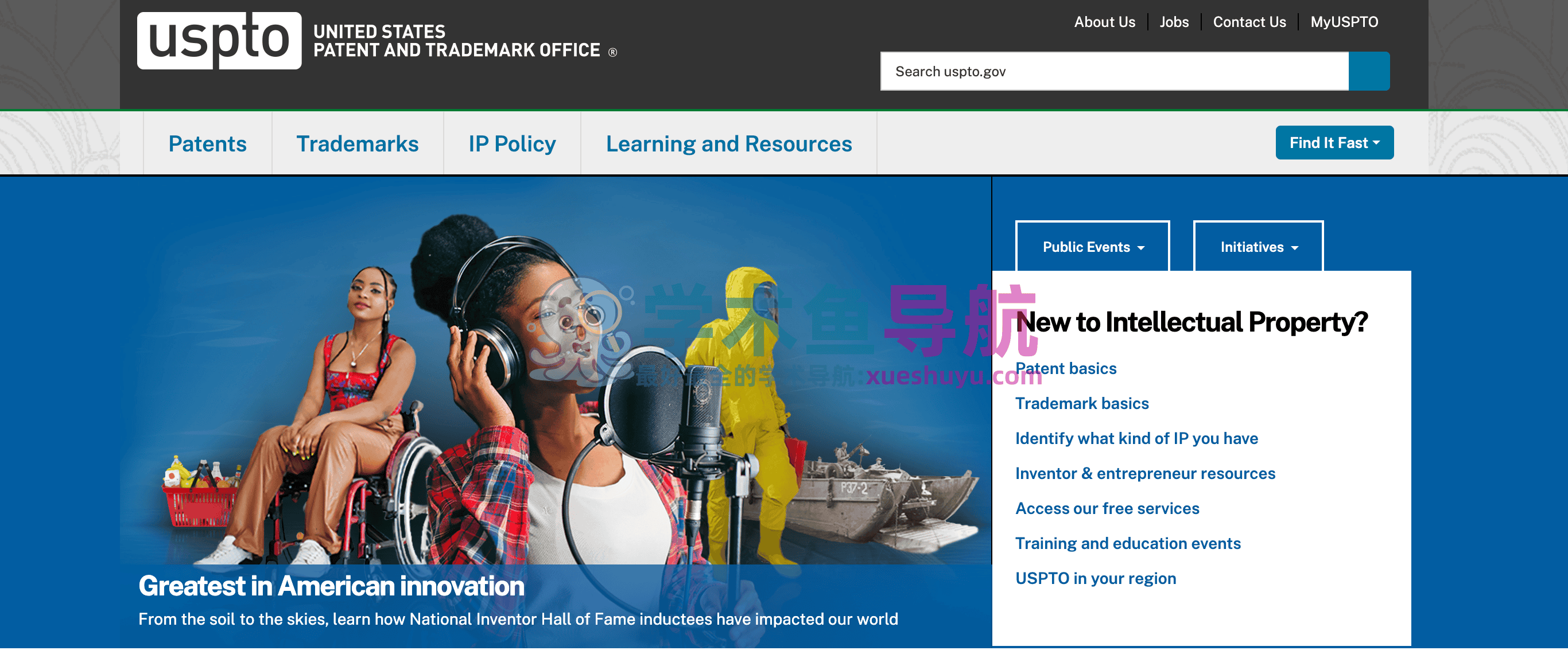The image size is (1568, 662).
Task: Select the IP Policy menu item
Action: coord(511,143)
